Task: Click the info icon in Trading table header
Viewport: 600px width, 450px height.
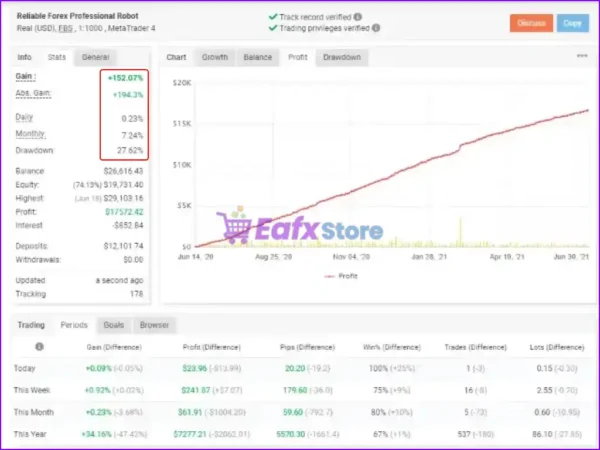Action: [x=39, y=347]
